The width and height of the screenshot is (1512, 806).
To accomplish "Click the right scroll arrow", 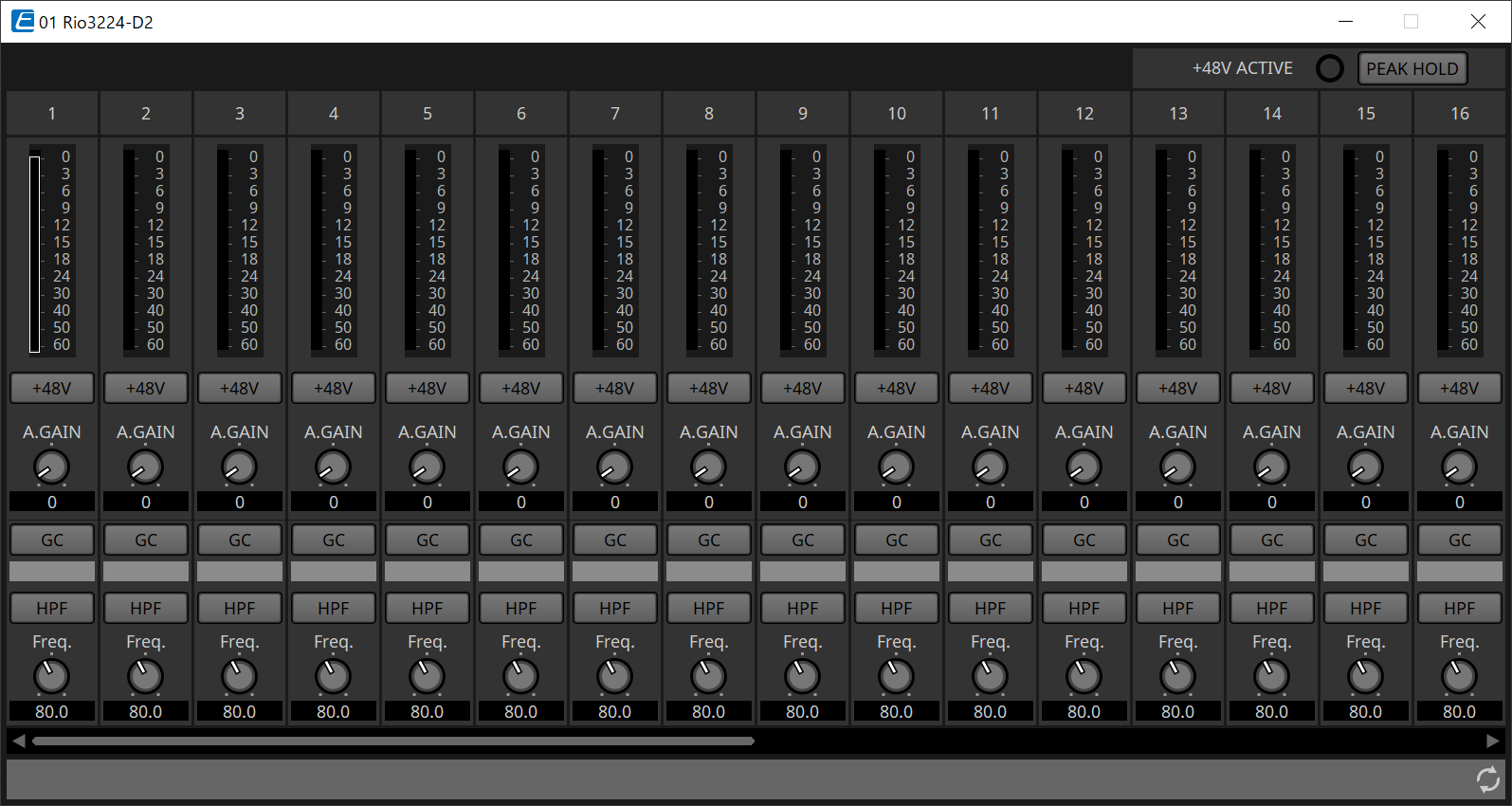I will click(1493, 741).
